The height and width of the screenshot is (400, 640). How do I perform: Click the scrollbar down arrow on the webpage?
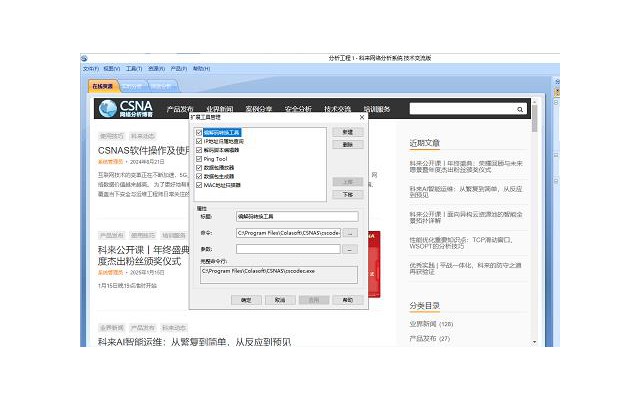pos(535,342)
